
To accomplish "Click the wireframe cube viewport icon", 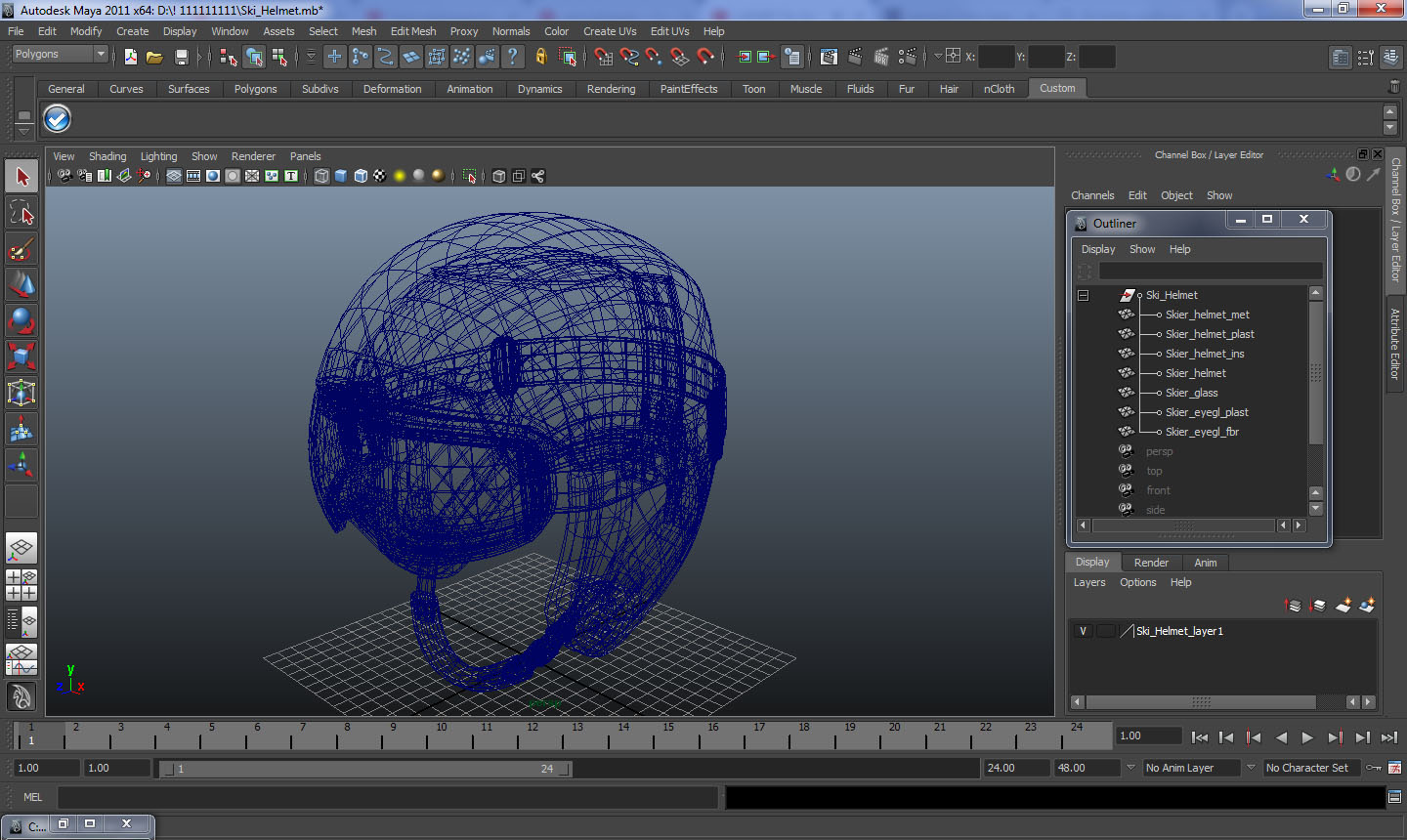I will pos(321,176).
